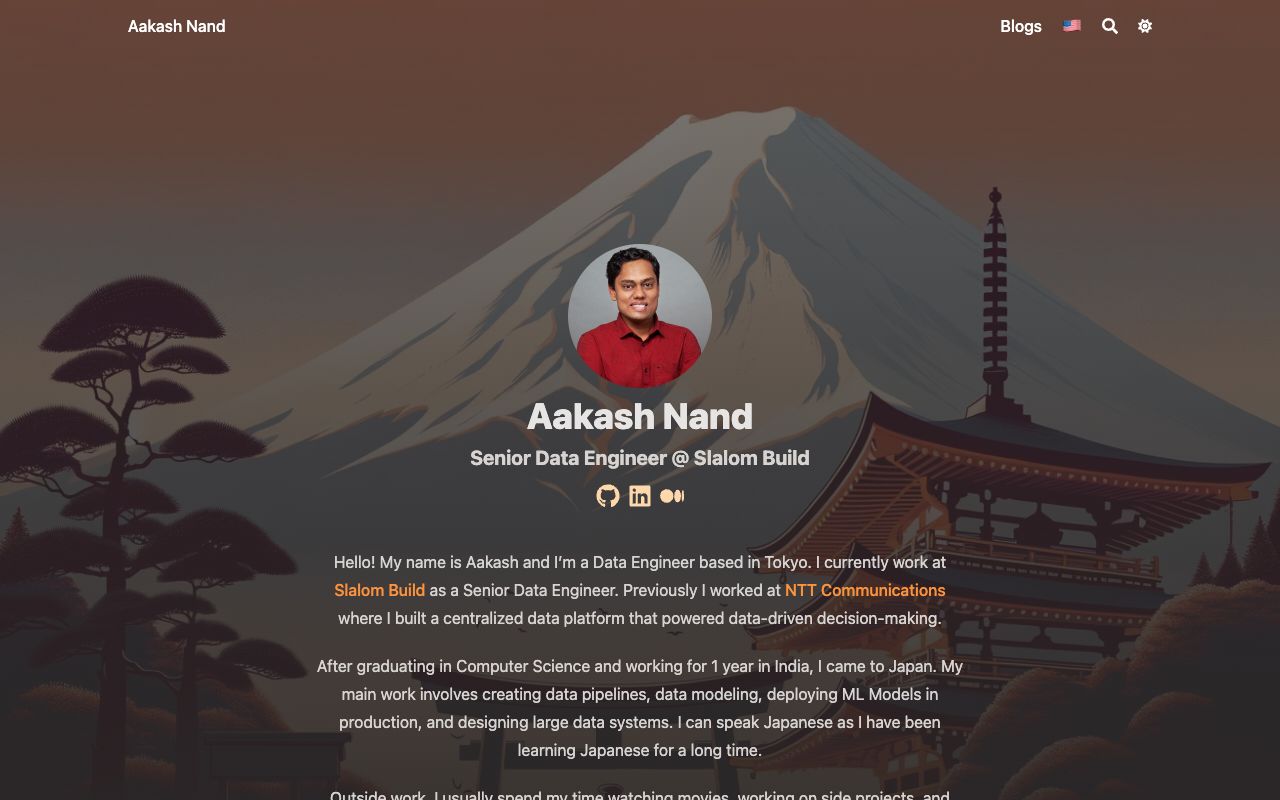1280x800 pixels.
Task: Open the GitHub profile icon
Action: coord(608,496)
